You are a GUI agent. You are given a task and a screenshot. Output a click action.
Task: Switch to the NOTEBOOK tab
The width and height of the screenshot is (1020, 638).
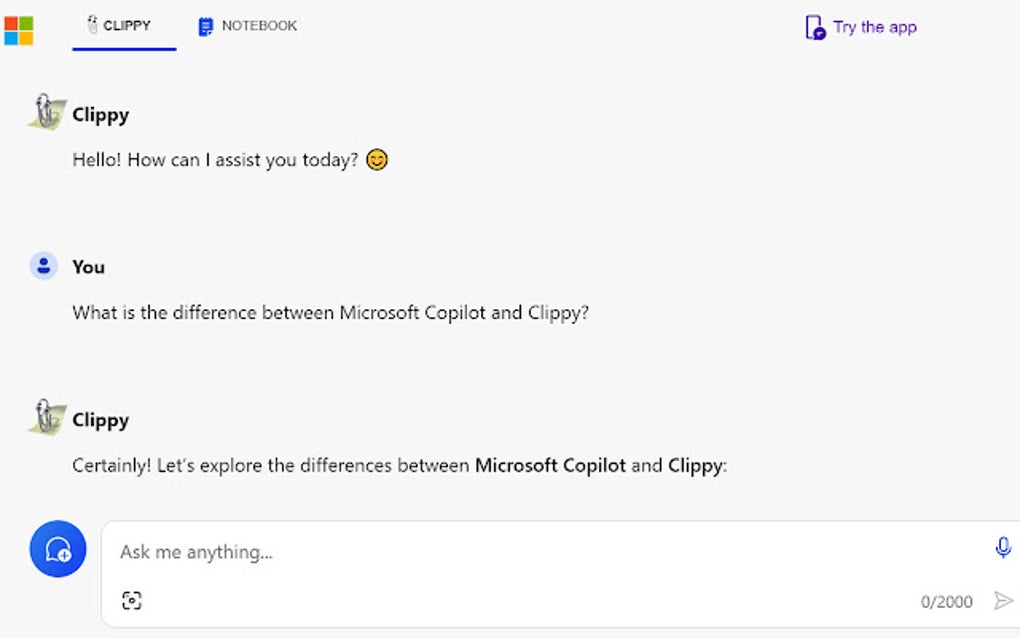click(x=246, y=26)
